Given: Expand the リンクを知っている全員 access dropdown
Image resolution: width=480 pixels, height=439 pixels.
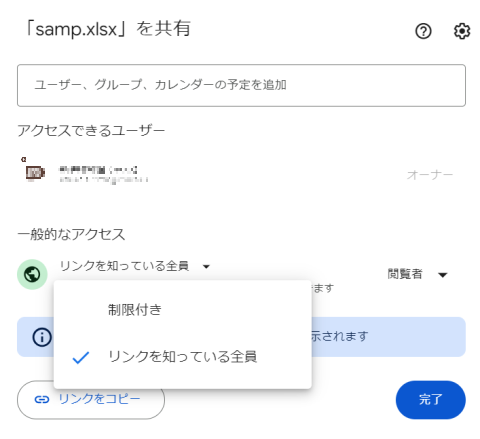Looking at the screenshot, I should pyautogui.click(x=135, y=266).
